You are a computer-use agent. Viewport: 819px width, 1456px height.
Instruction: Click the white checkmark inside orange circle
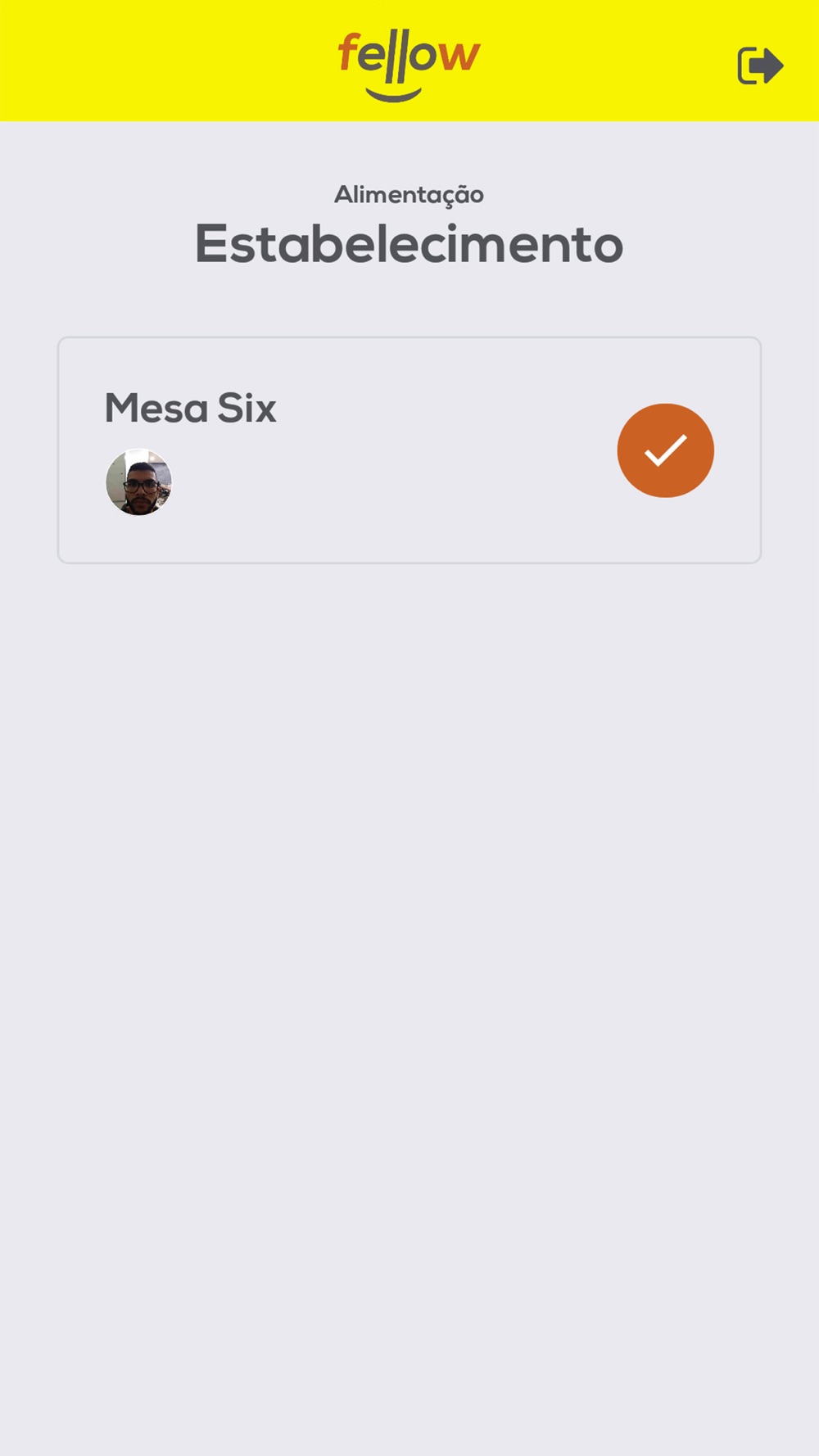click(x=665, y=450)
